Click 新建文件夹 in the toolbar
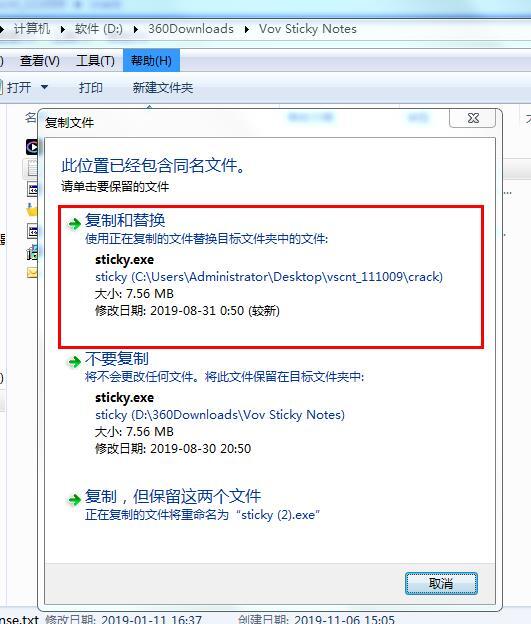The height and width of the screenshot is (624, 531). tap(163, 87)
